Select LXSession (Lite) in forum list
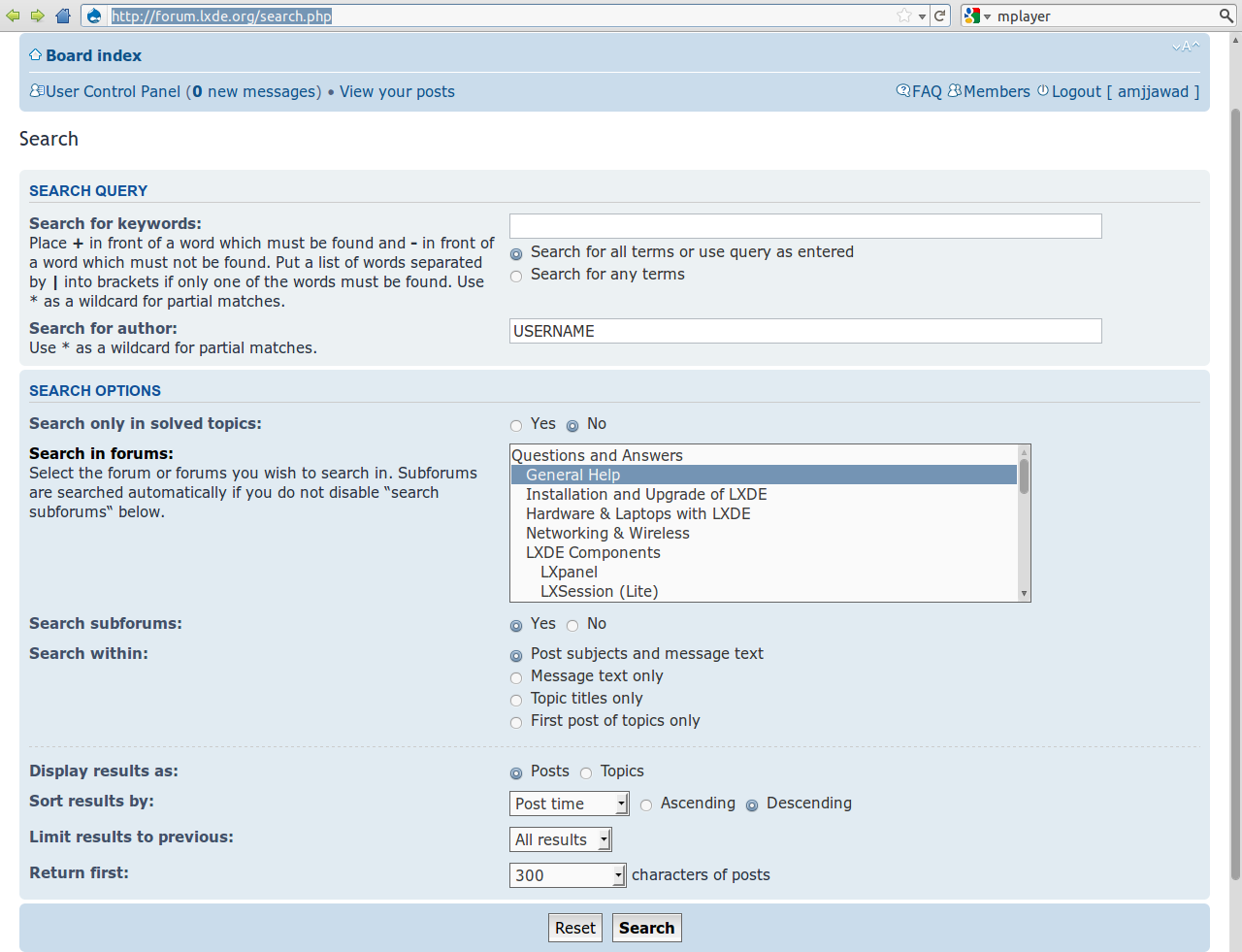 (x=764, y=591)
